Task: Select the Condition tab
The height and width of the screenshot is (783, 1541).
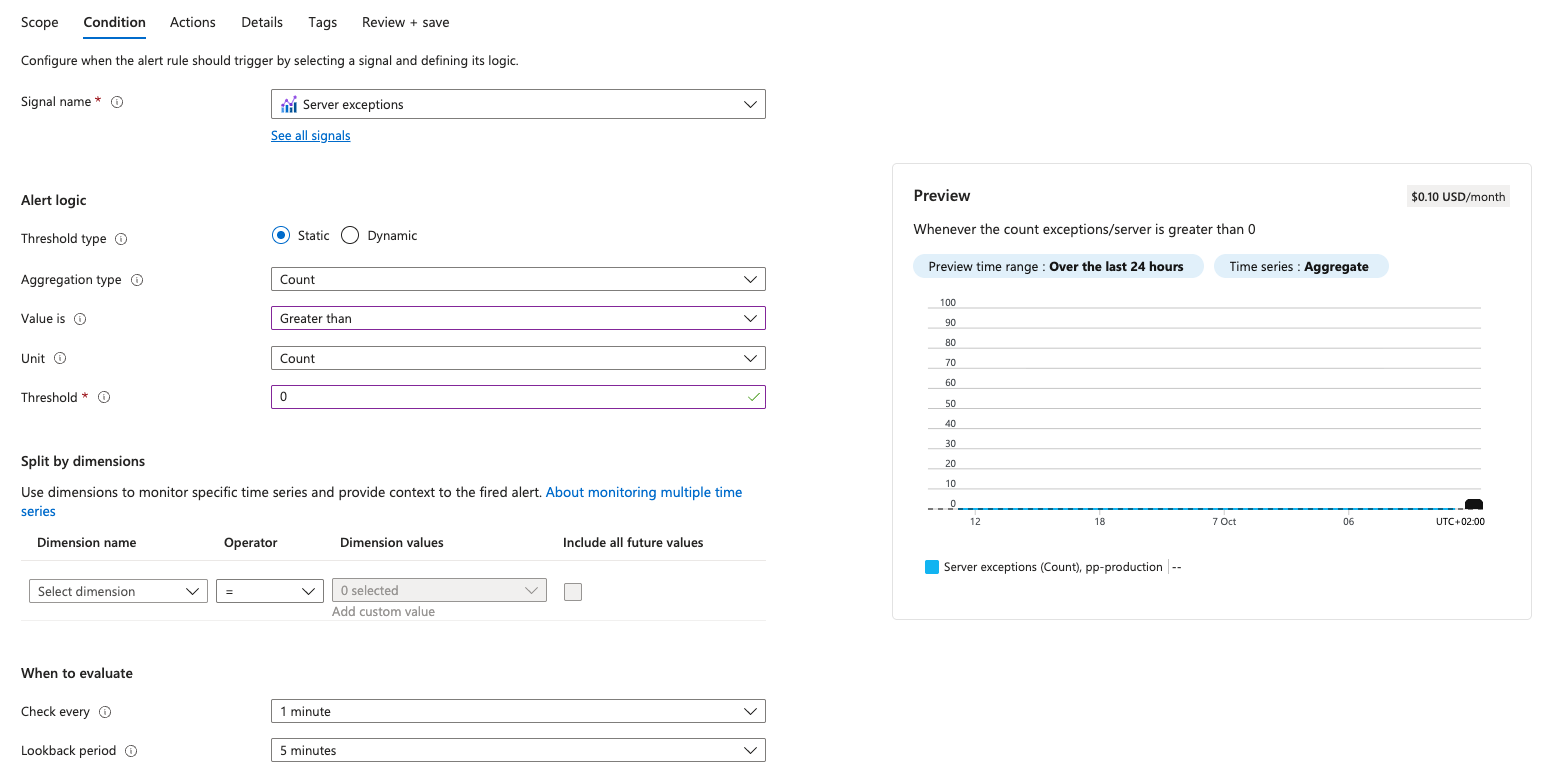Action: click(115, 22)
